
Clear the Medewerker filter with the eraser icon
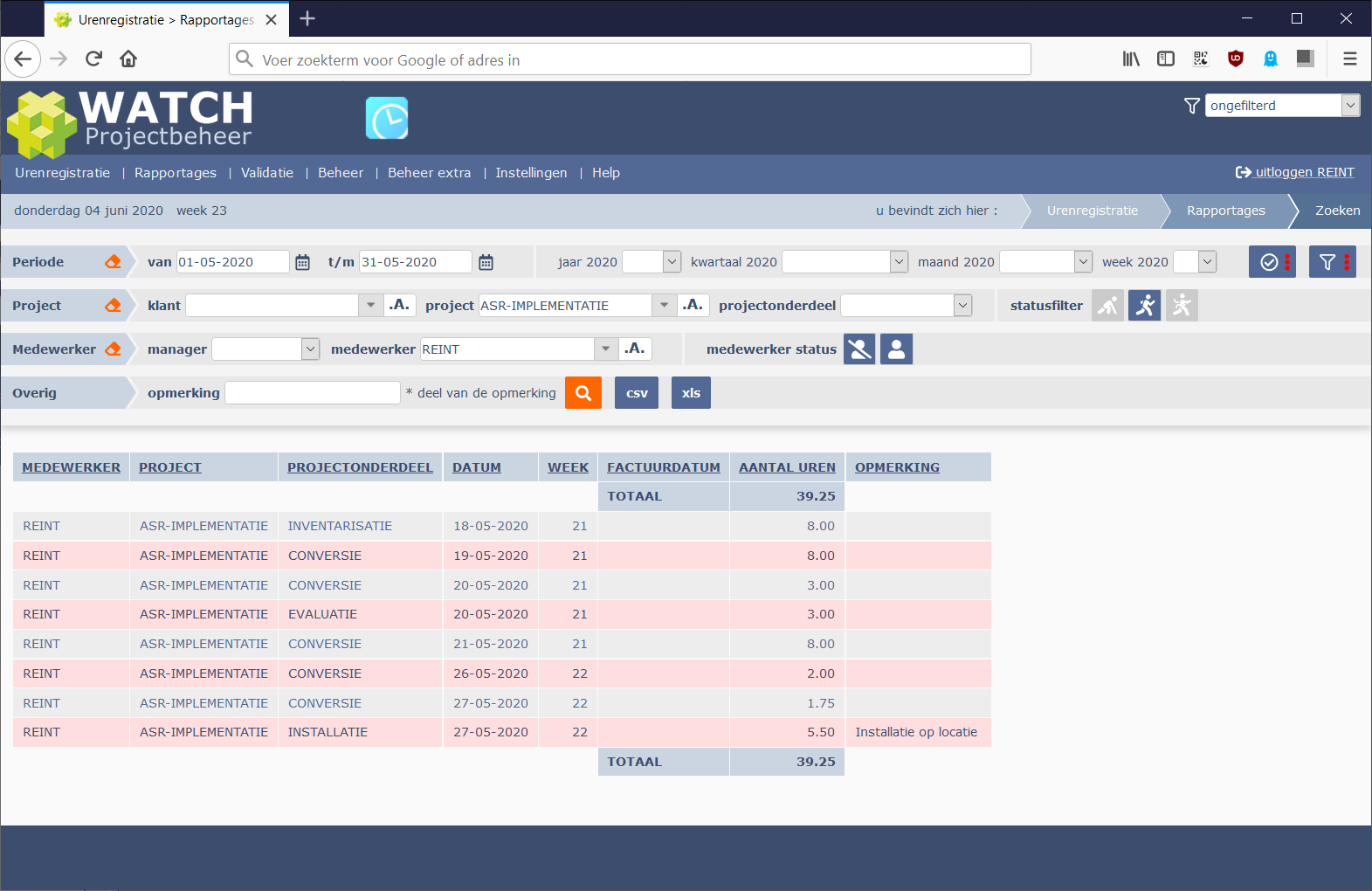click(113, 349)
